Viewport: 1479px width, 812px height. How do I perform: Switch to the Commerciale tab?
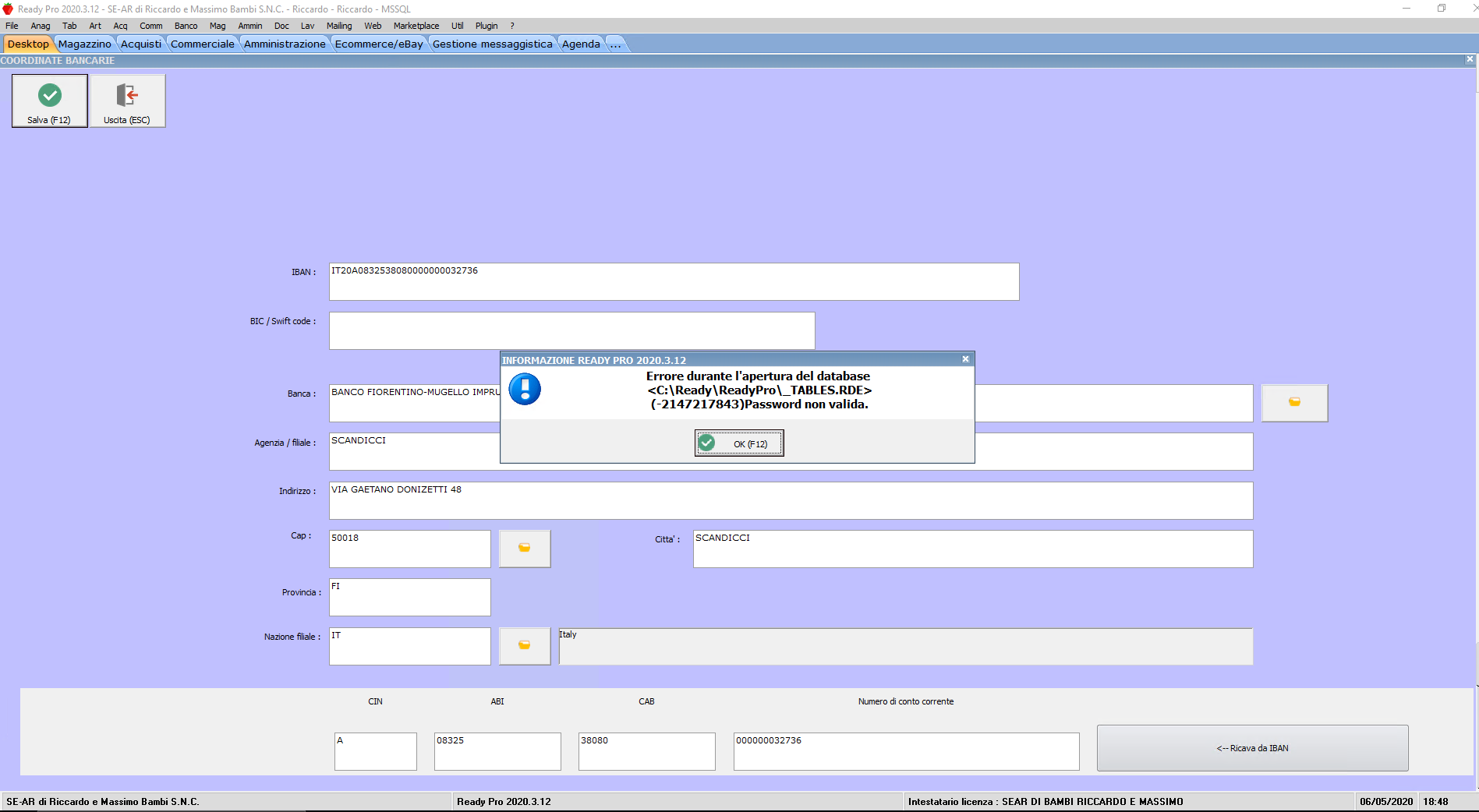pos(203,44)
